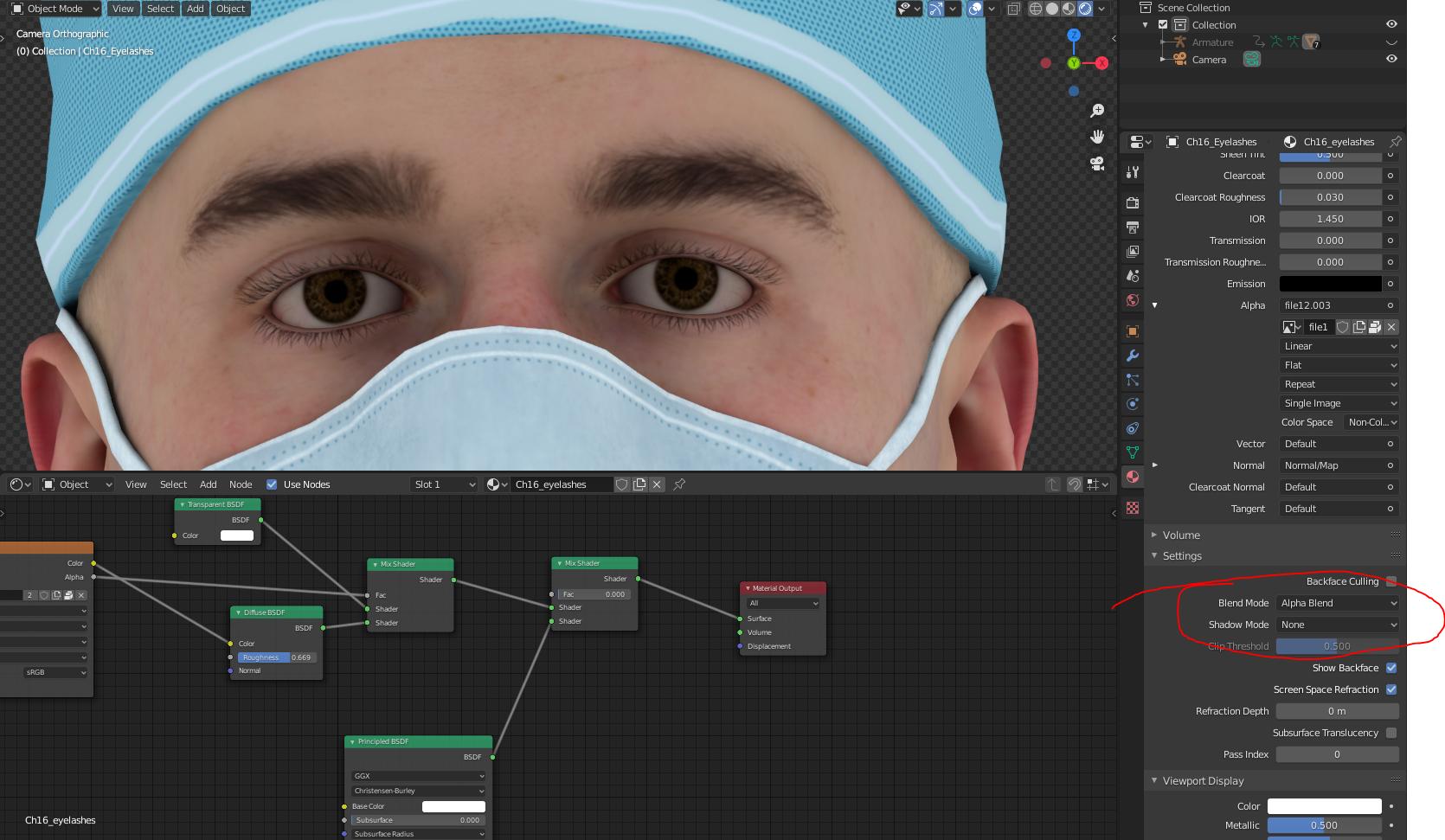Switch to Wireframe viewport shading

pyautogui.click(x=1036, y=9)
